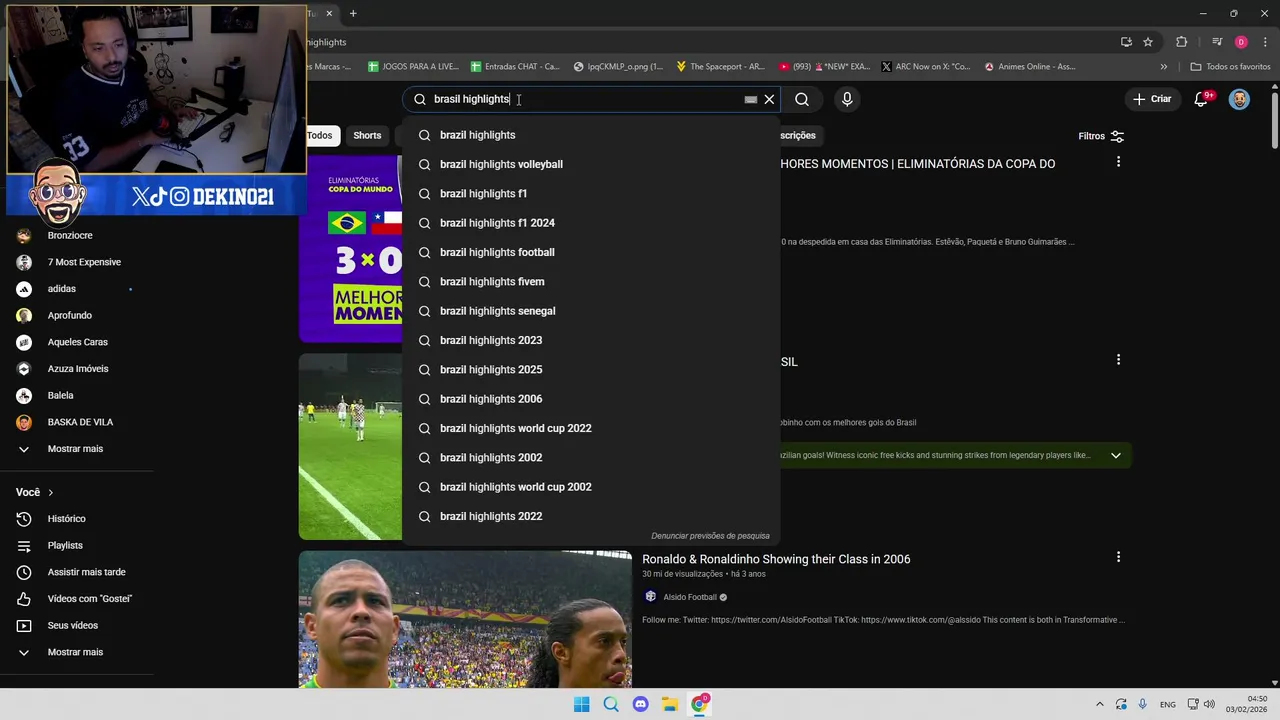Open Playlists in the sidebar

(65, 546)
